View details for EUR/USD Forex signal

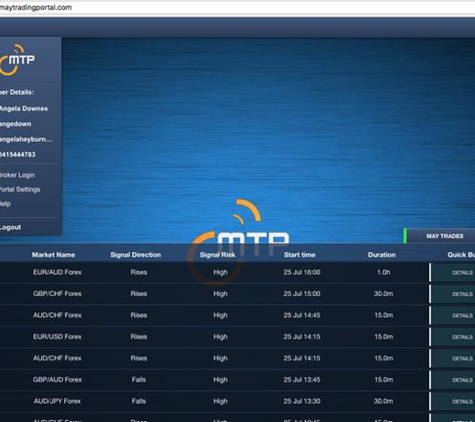pyautogui.click(x=462, y=337)
